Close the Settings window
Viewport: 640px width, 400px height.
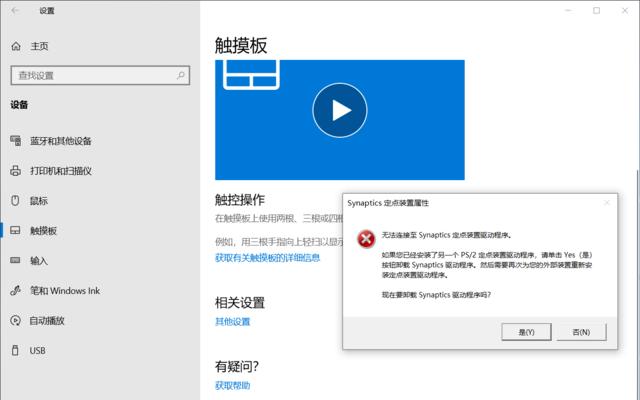(624, 11)
